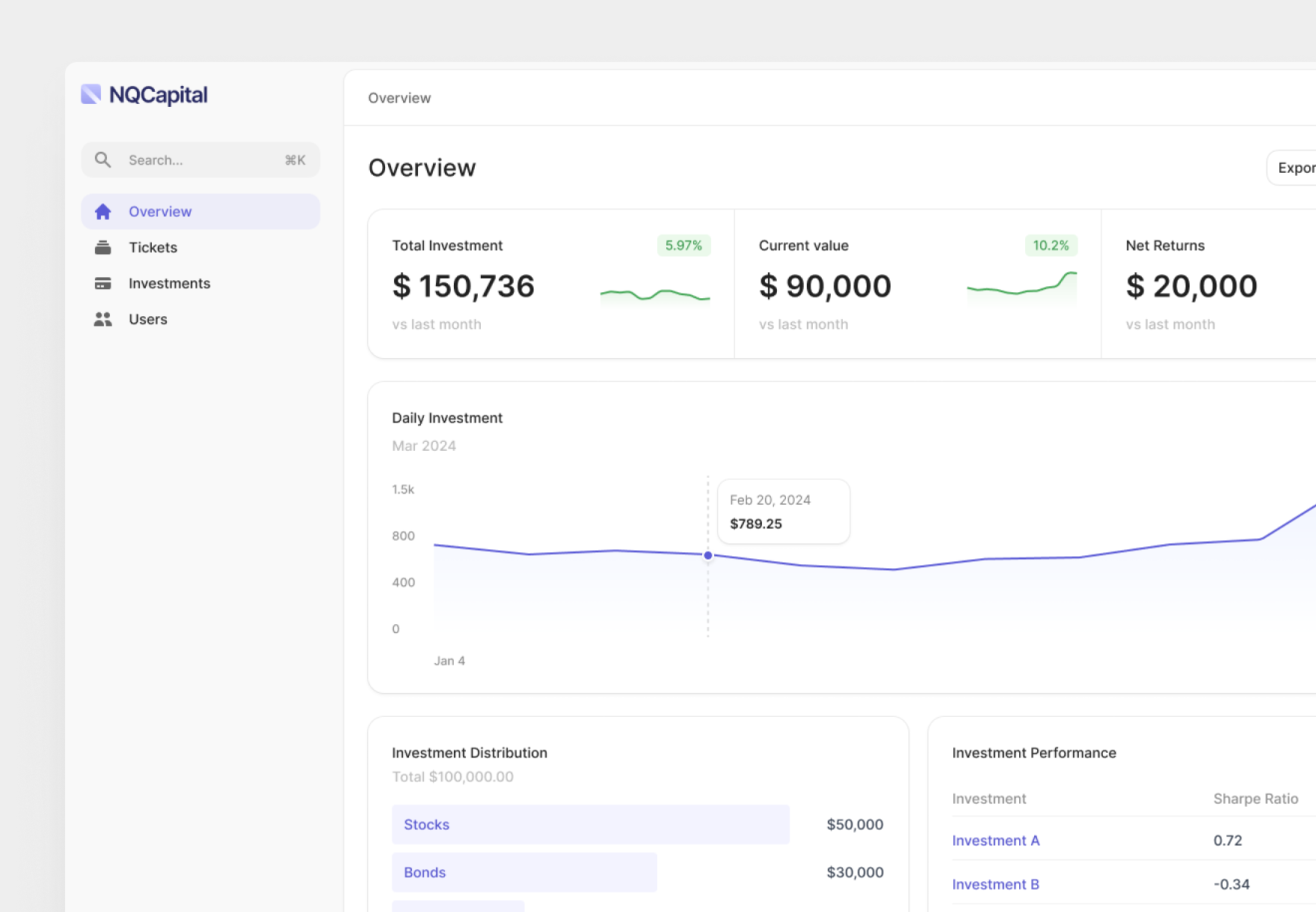This screenshot has height=912, width=1316.
Task: Select the Stocks distribution bar
Action: click(591, 825)
